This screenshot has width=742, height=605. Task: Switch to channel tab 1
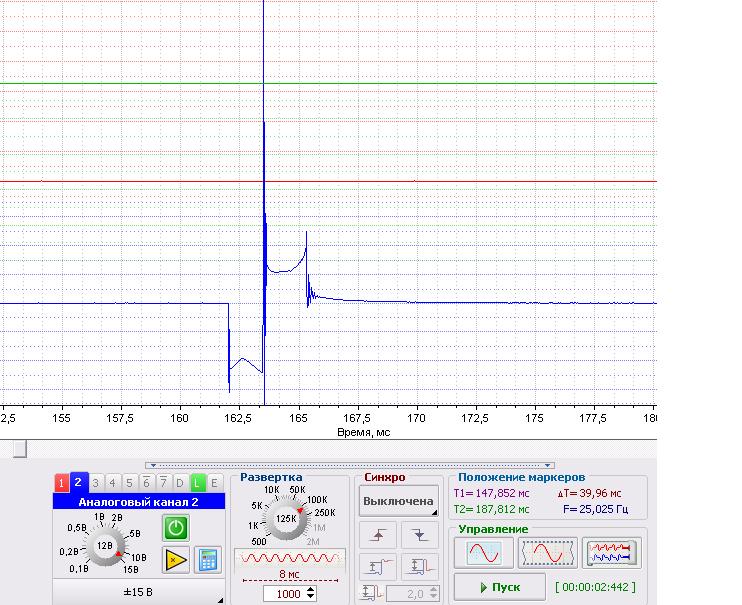click(x=62, y=483)
